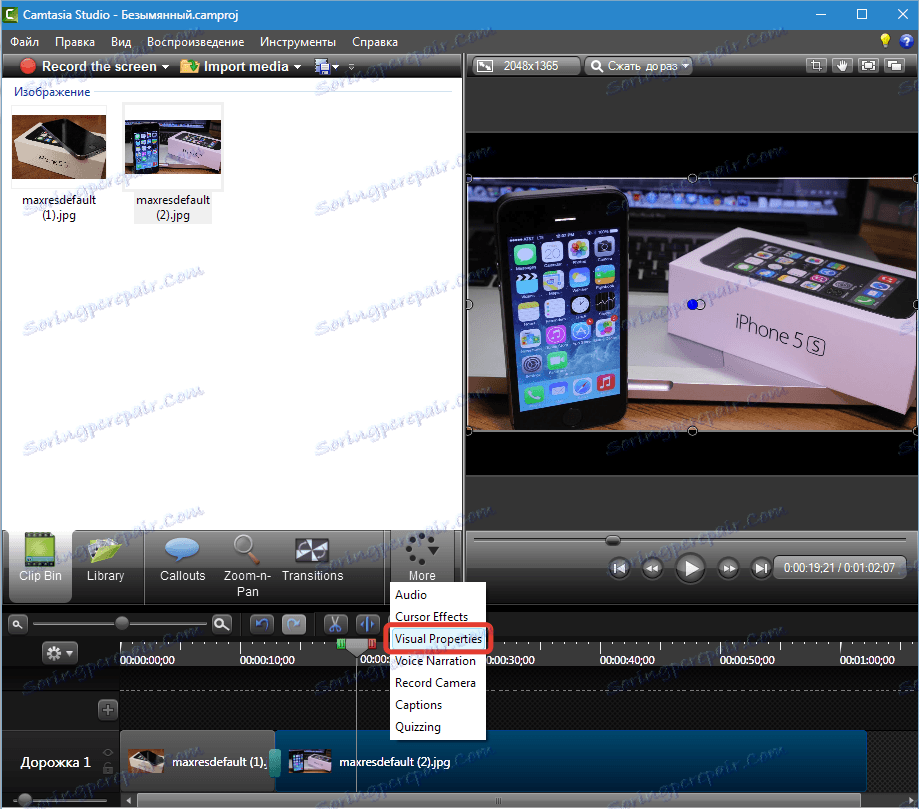Click the timeline zoom slider handle
This screenshot has height=809, width=919.
pyautogui.click(x=121, y=623)
